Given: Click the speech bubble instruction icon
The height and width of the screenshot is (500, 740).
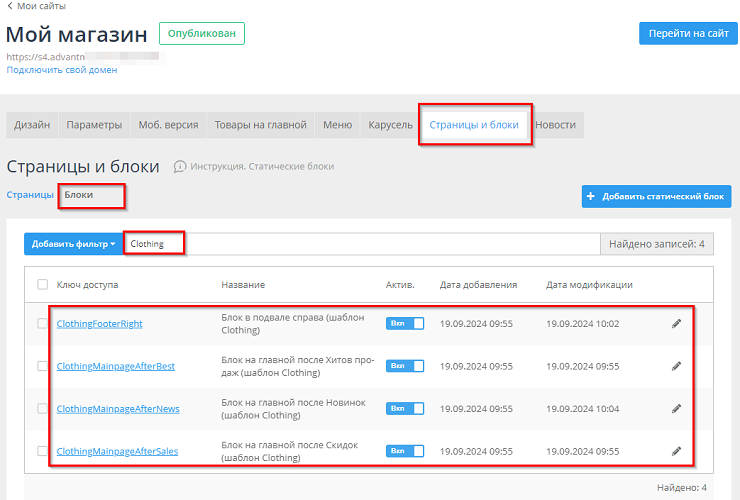Looking at the screenshot, I should click(180, 166).
